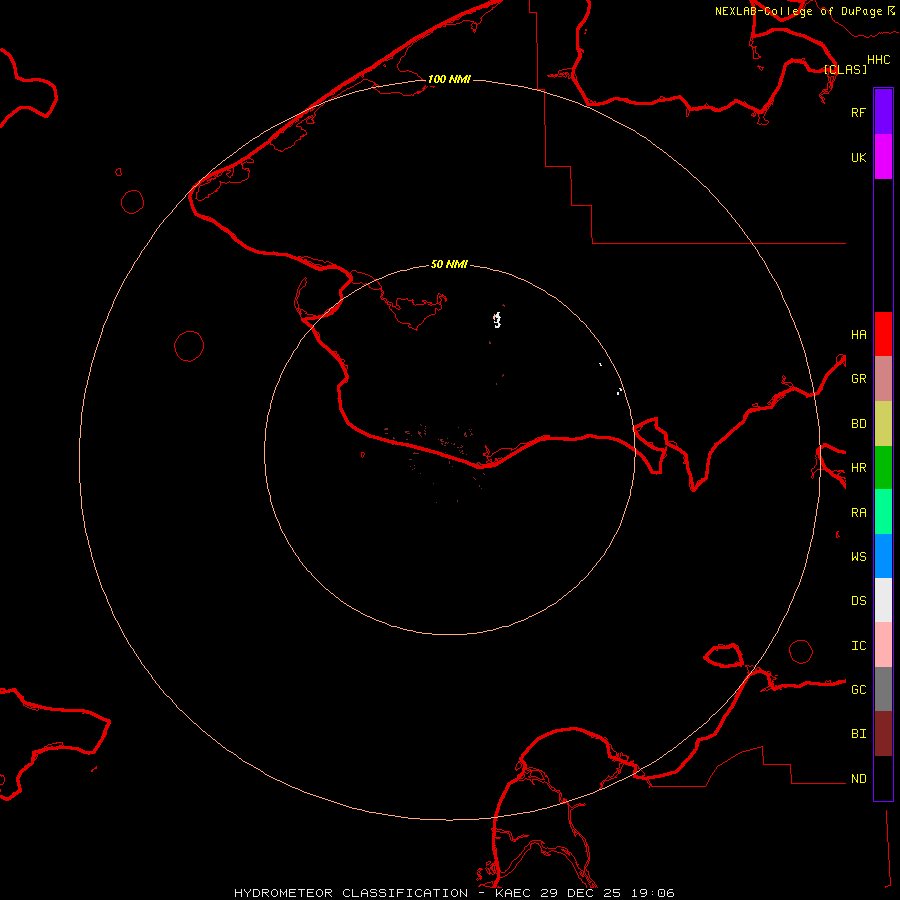Click the 50 NMI range ring label
The image size is (900, 900).
point(449,264)
